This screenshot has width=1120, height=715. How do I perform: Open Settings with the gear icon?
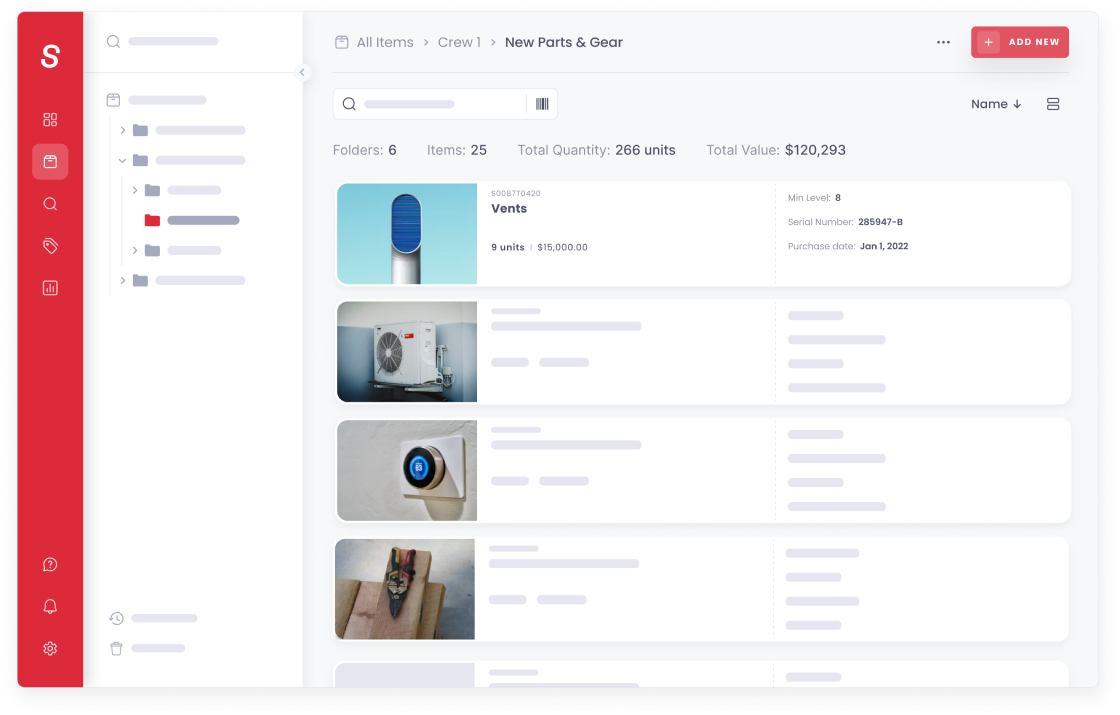click(50, 648)
